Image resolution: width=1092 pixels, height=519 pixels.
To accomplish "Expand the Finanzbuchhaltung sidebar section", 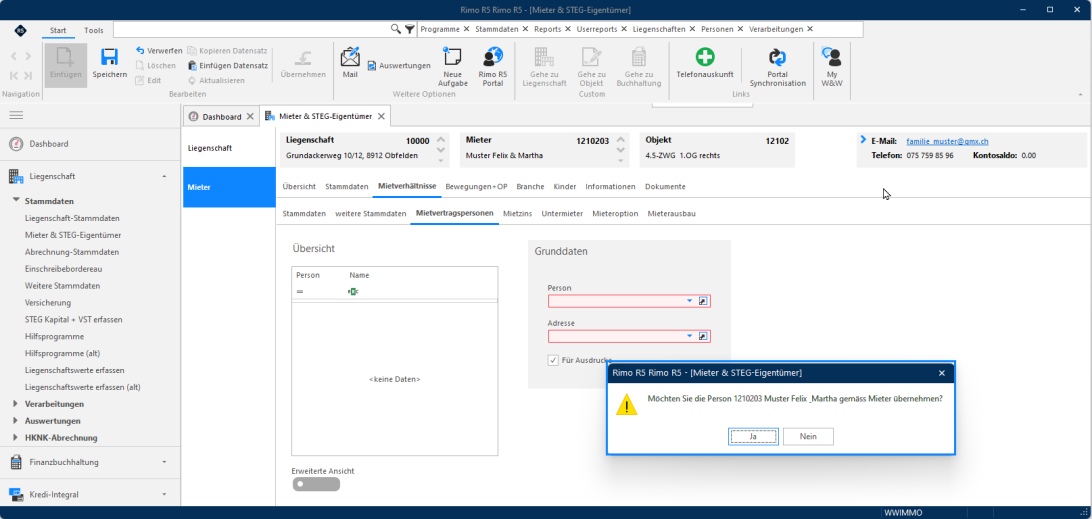I will (x=164, y=462).
